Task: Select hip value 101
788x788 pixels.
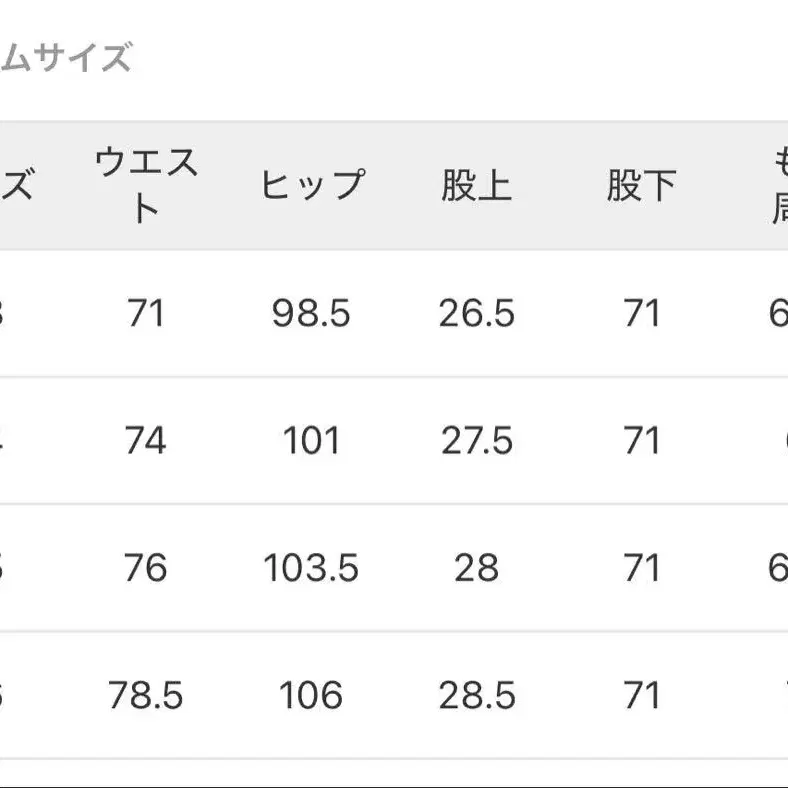Action: click(x=311, y=441)
